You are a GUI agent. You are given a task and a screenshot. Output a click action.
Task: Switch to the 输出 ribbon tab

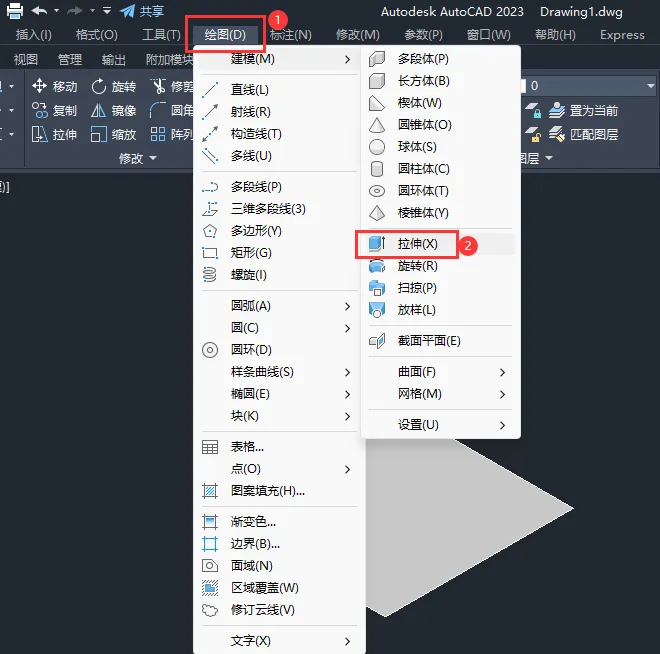[x=114, y=59]
